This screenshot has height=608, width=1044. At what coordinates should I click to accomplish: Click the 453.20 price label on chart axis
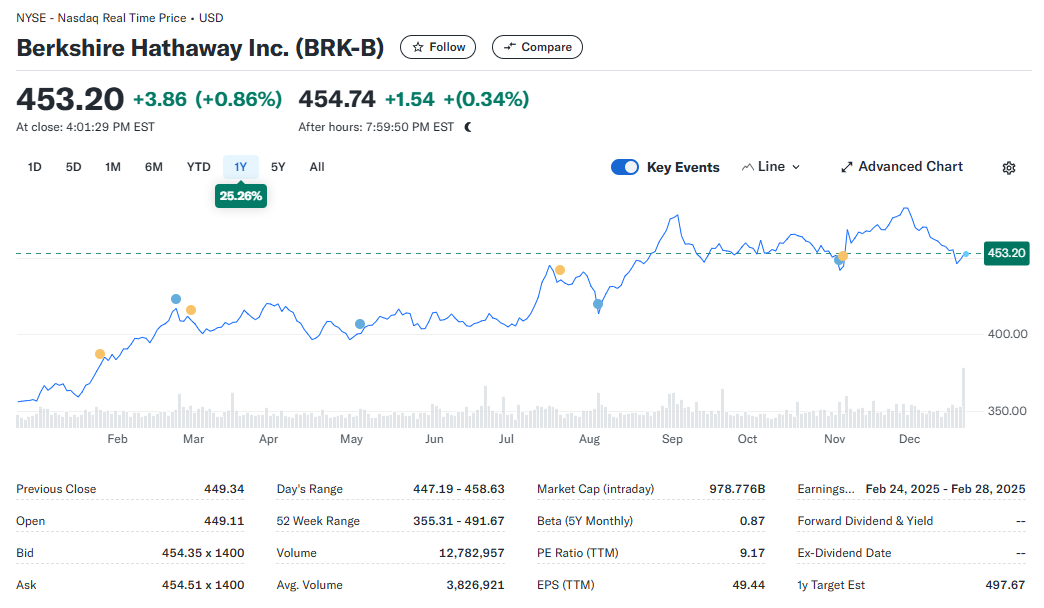click(1007, 253)
